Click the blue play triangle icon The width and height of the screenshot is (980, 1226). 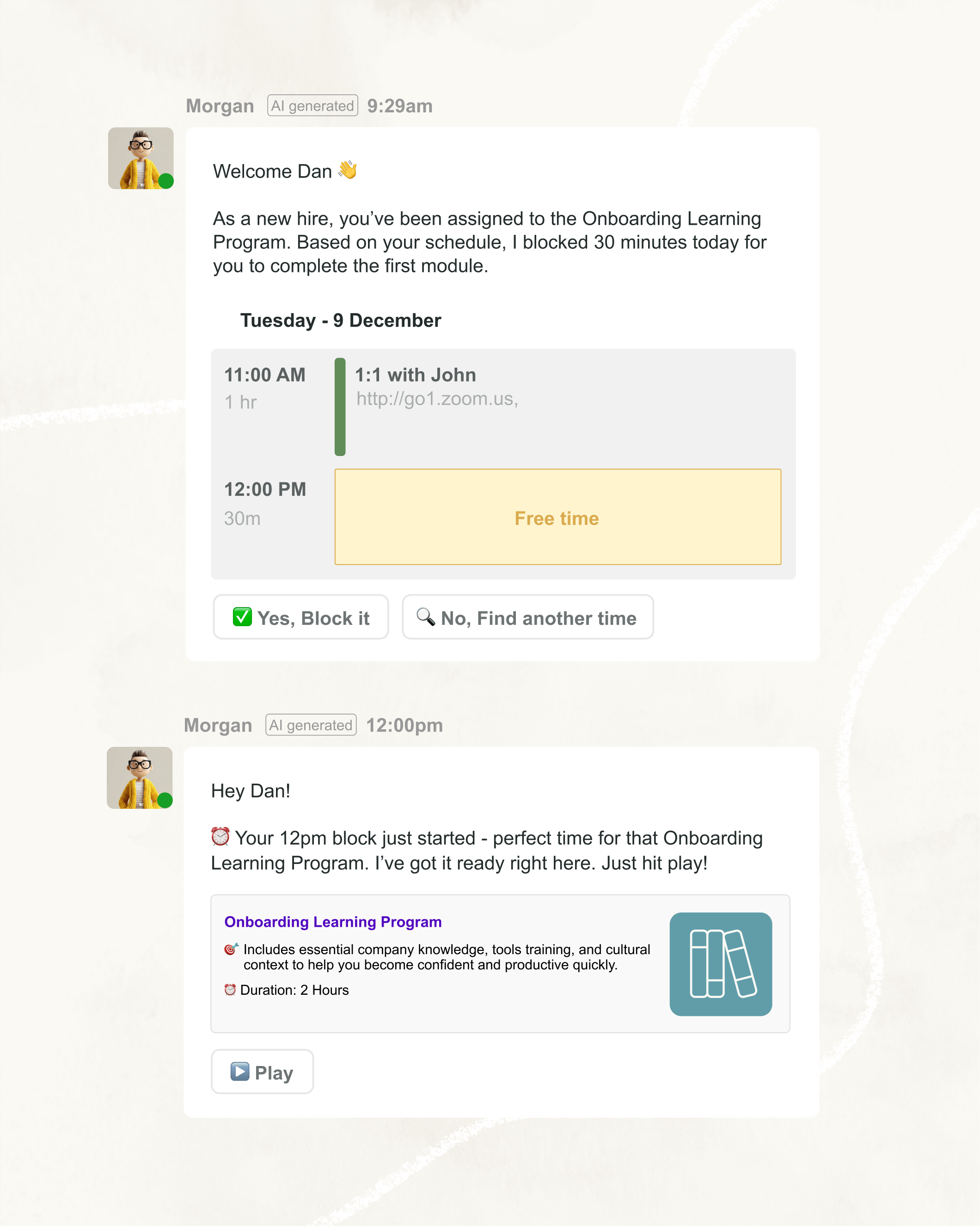[x=240, y=1072]
